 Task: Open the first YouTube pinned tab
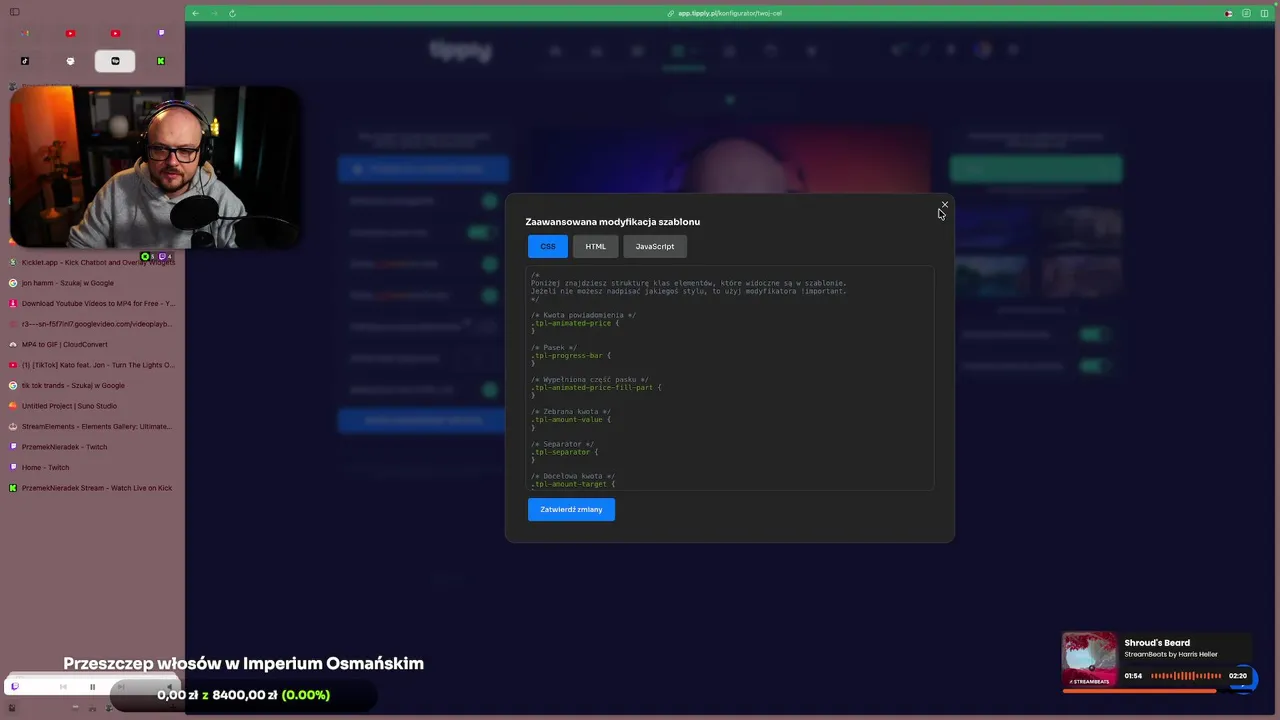(x=70, y=33)
